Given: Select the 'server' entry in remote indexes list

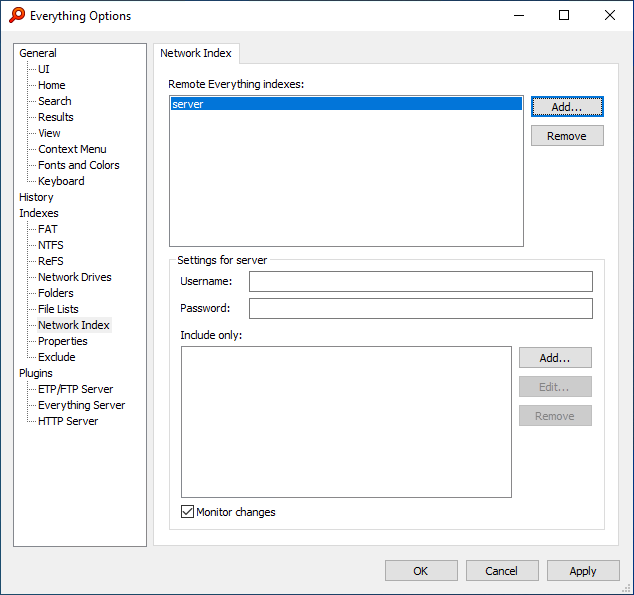Looking at the screenshot, I should tap(346, 104).
